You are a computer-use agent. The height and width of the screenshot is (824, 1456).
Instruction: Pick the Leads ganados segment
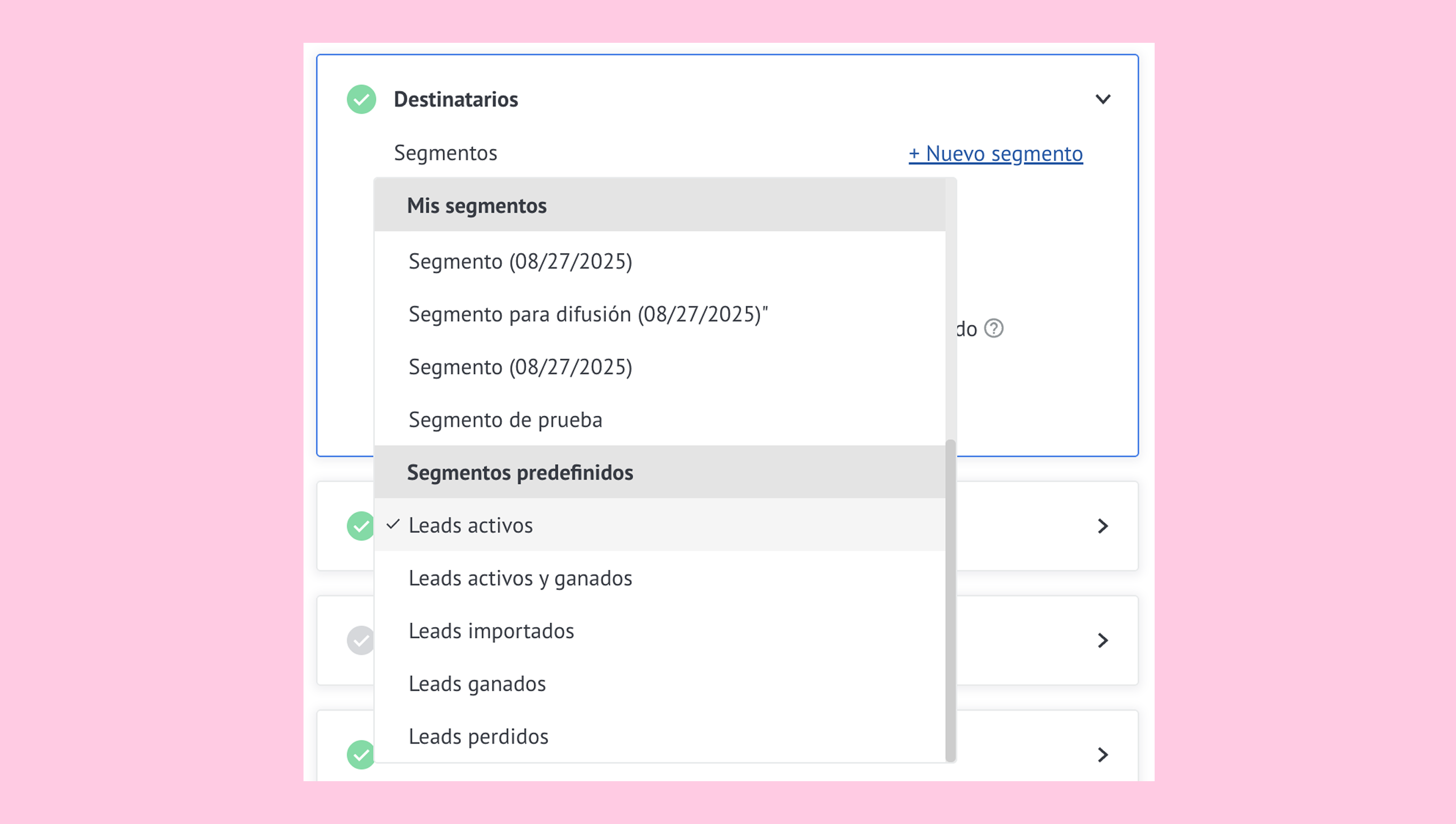click(477, 684)
